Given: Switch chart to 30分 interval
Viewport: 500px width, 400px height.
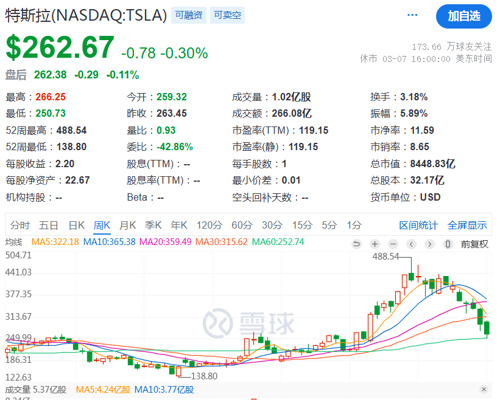Looking at the screenshot, I should point(272,225).
